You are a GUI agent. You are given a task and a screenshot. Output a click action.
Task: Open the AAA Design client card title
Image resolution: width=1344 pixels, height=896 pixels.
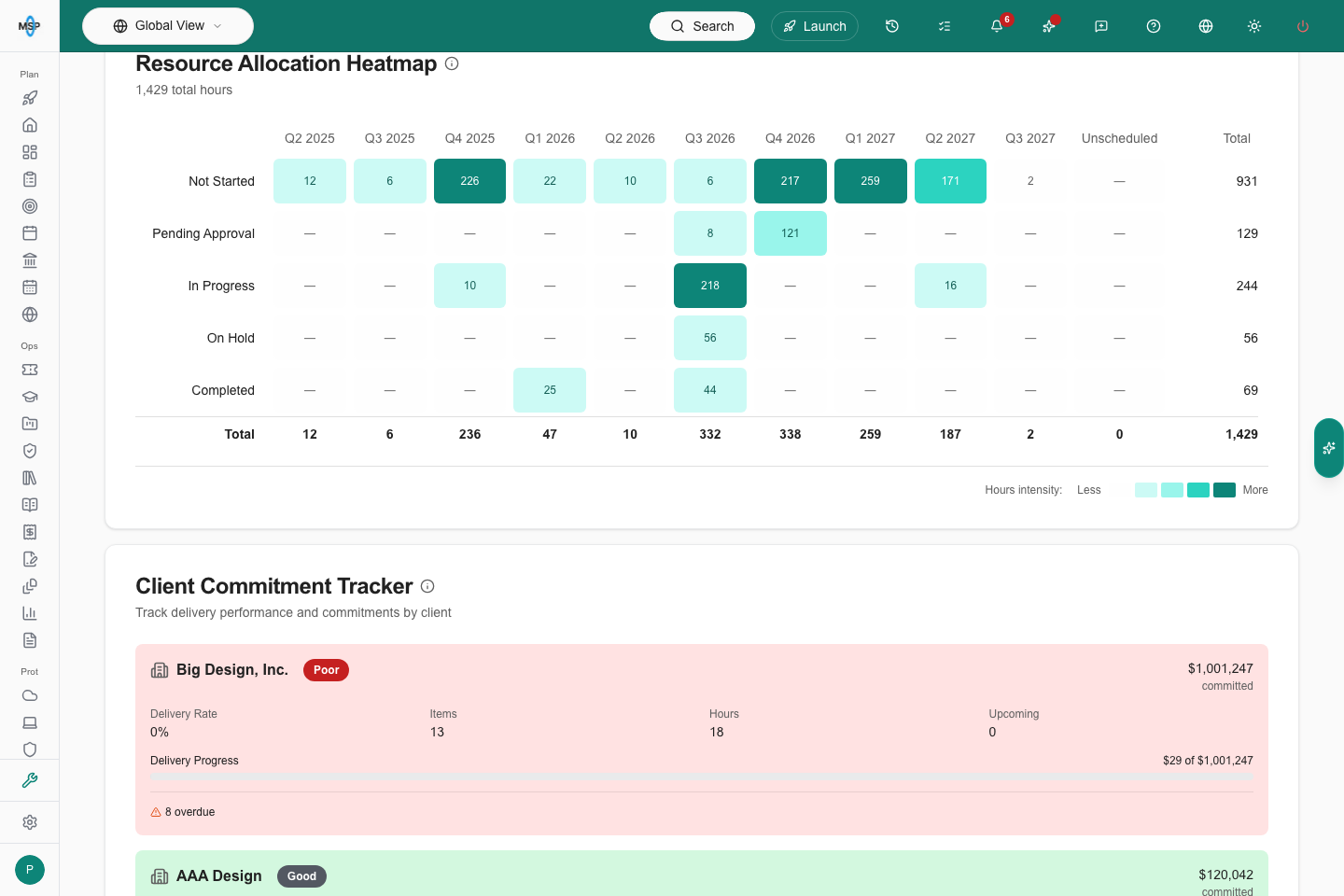219,876
